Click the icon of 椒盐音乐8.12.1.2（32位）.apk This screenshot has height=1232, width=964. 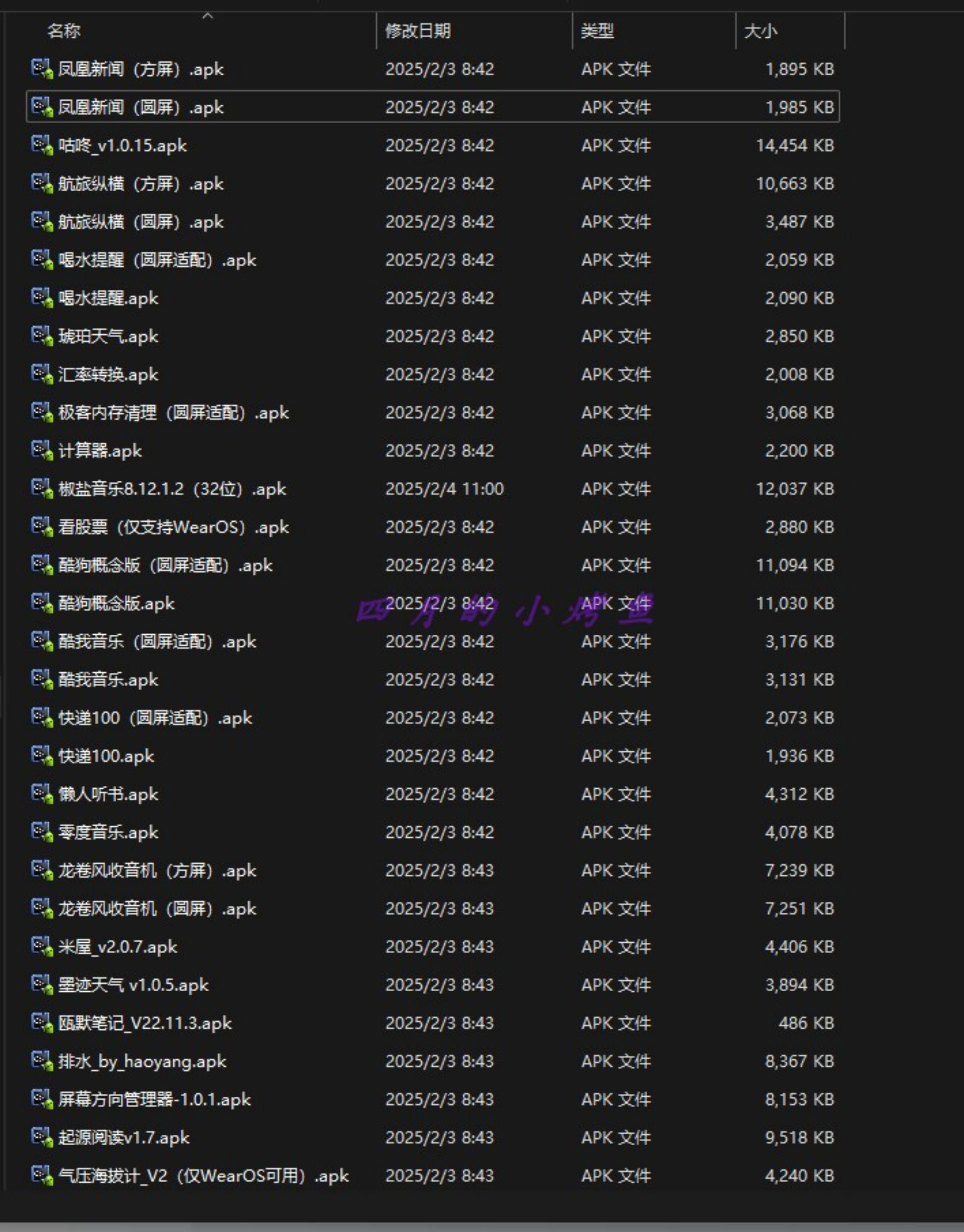coord(42,488)
